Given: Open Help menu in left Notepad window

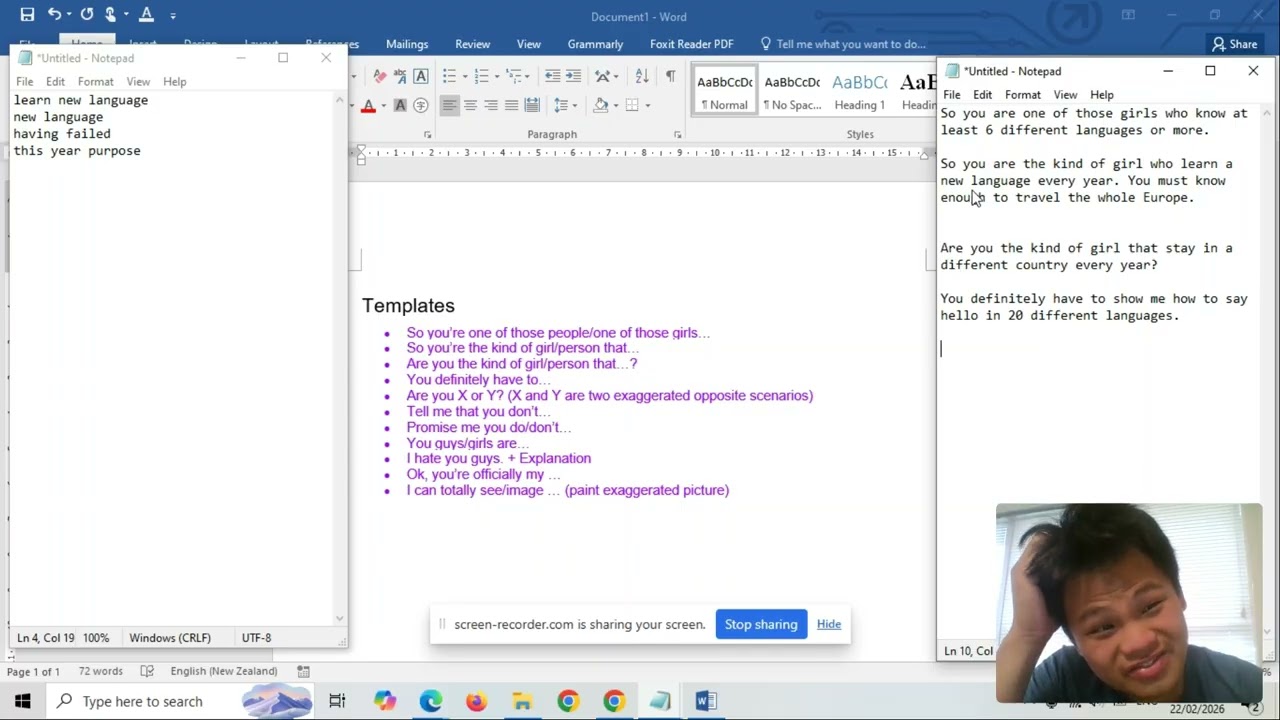Looking at the screenshot, I should point(174,82).
